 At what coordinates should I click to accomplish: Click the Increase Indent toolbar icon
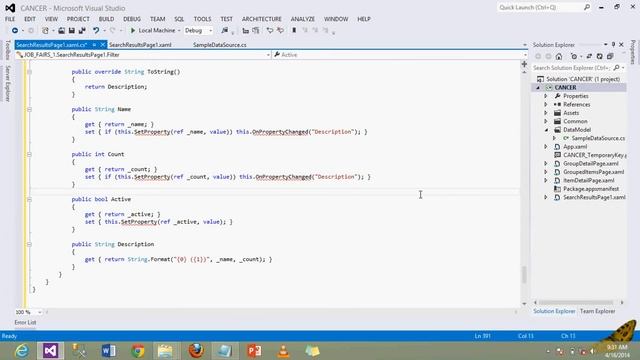pos(256,31)
